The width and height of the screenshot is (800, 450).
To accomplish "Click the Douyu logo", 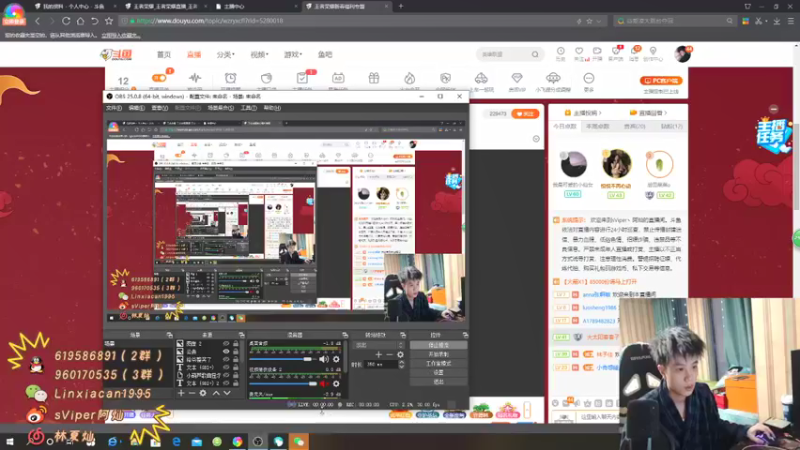I will point(116,55).
